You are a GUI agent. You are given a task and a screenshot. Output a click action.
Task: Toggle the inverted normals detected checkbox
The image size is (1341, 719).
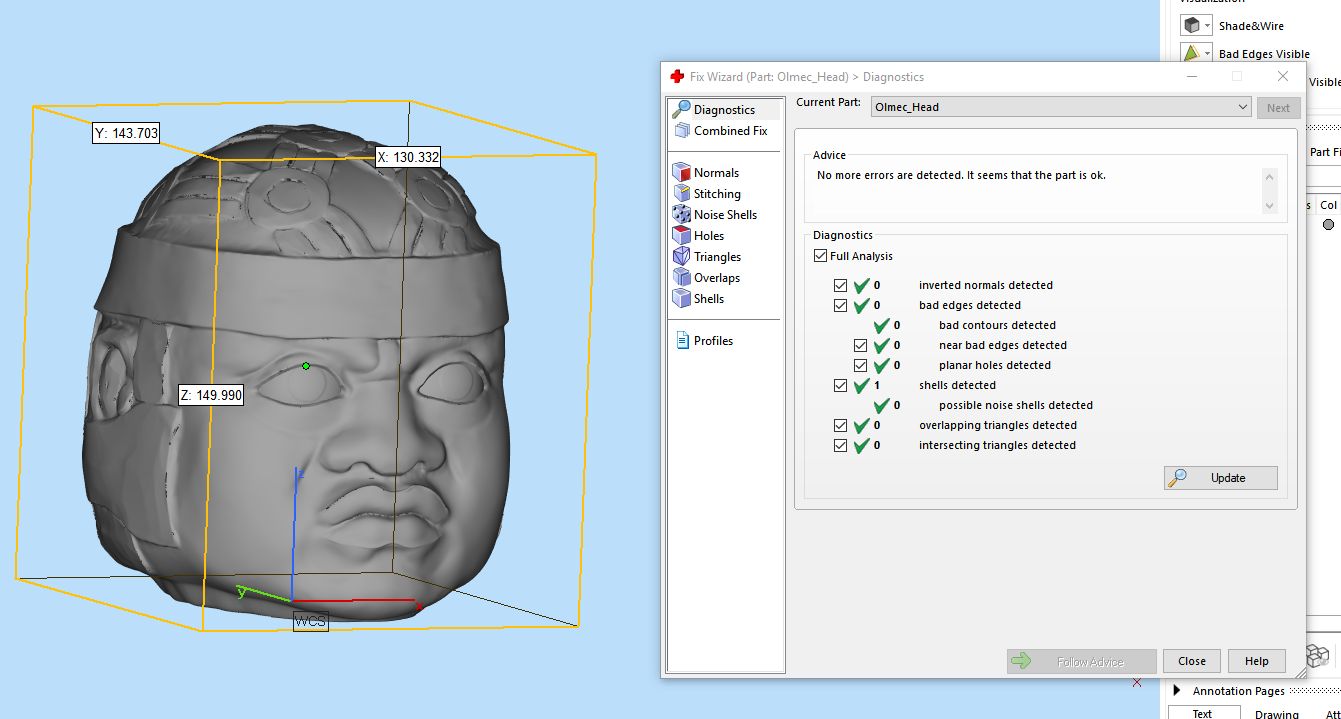840,285
